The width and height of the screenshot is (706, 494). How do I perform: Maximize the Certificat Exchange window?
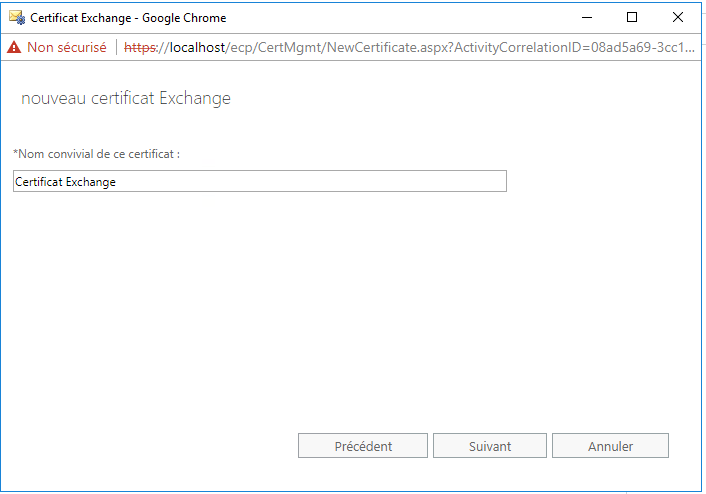pos(632,17)
